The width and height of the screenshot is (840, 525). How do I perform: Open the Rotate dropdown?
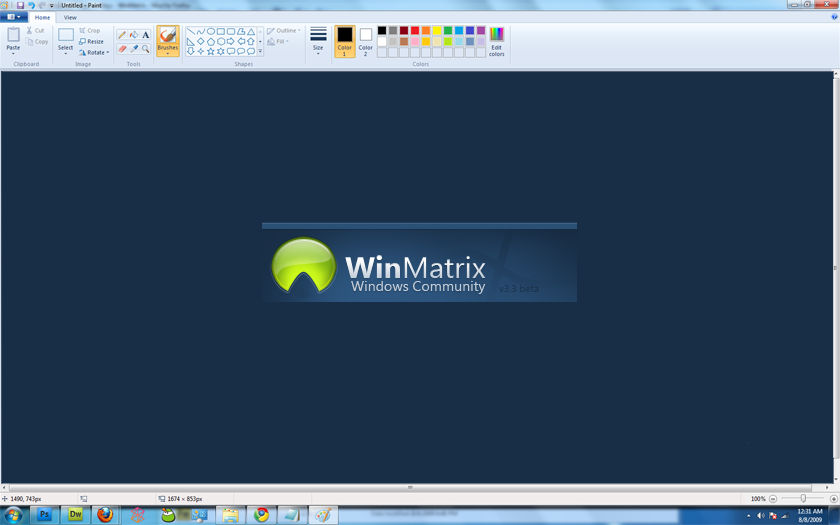click(94, 52)
